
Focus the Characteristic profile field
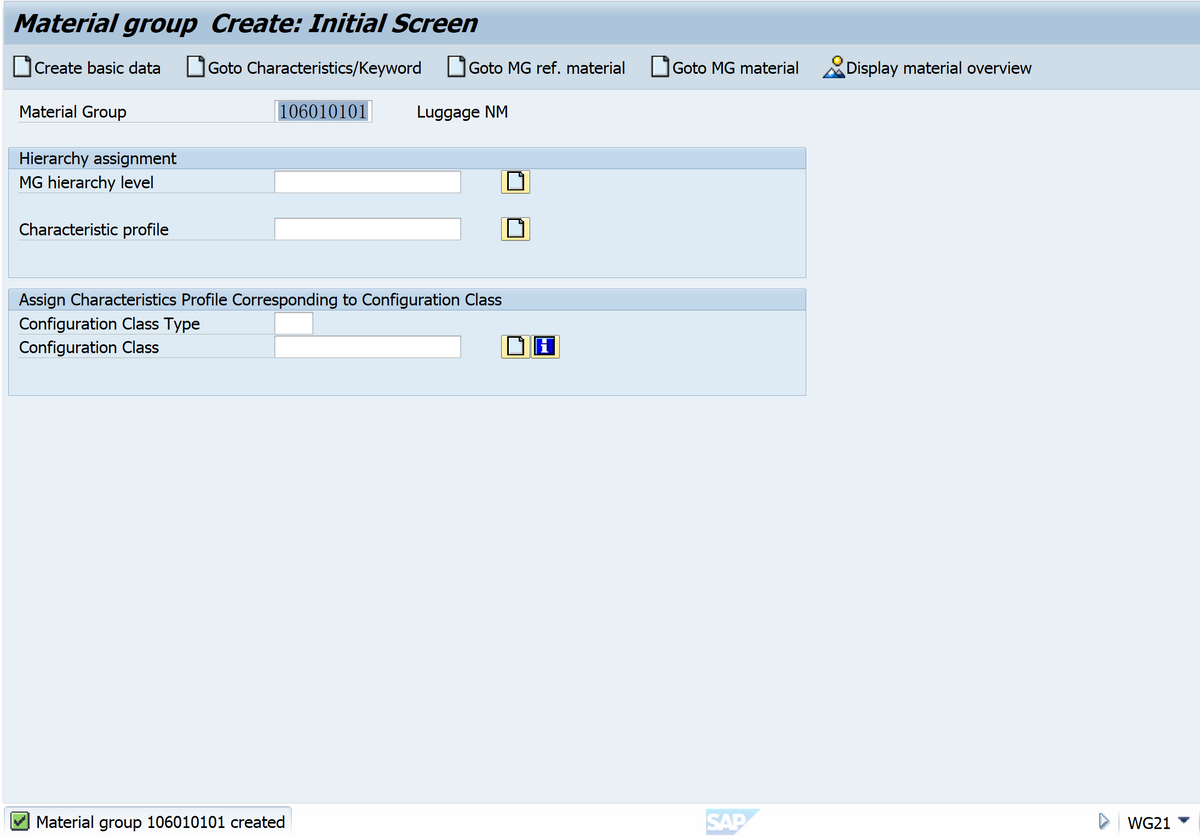(x=368, y=229)
